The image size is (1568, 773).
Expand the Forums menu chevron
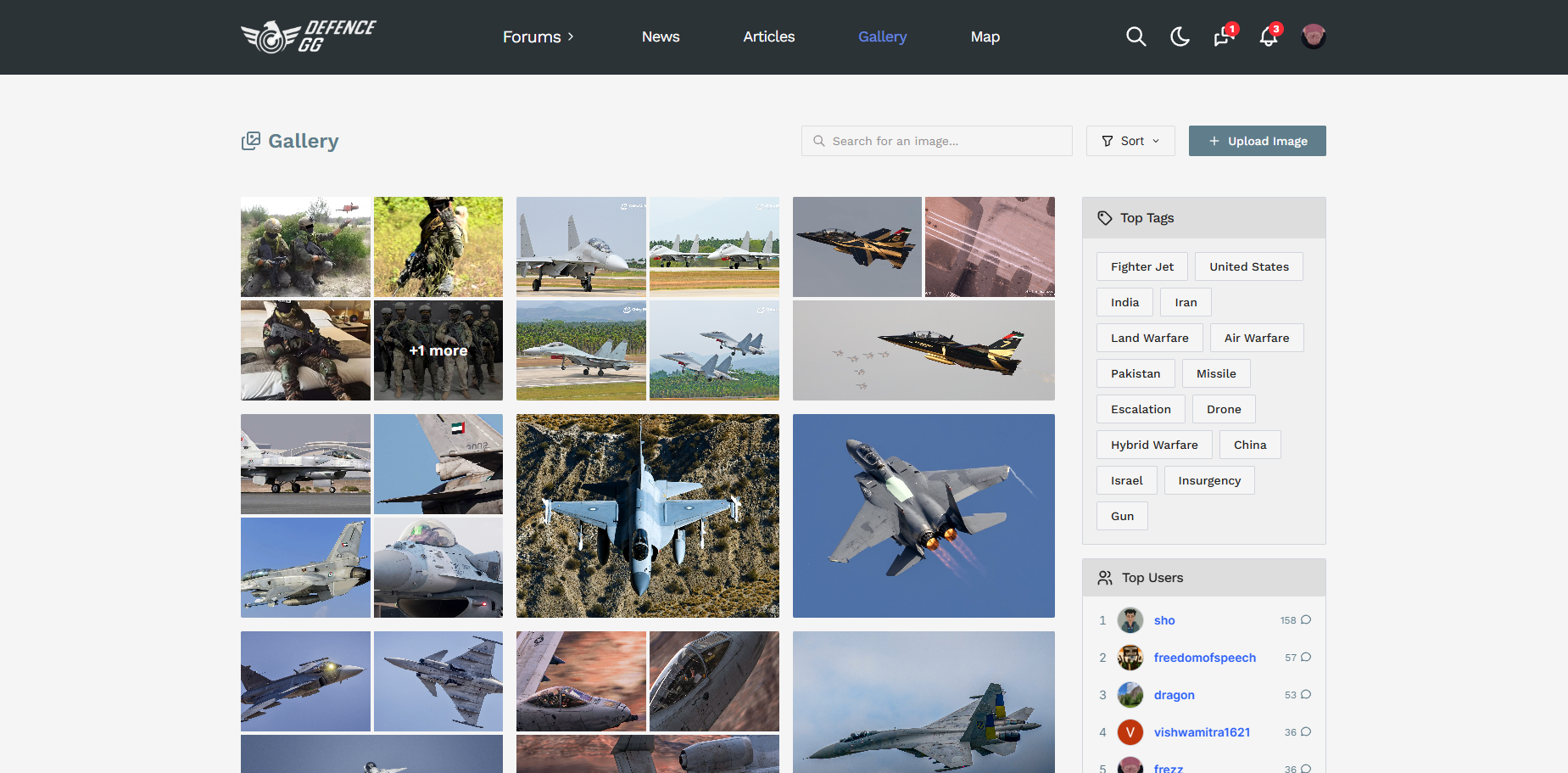tap(571, 36)
